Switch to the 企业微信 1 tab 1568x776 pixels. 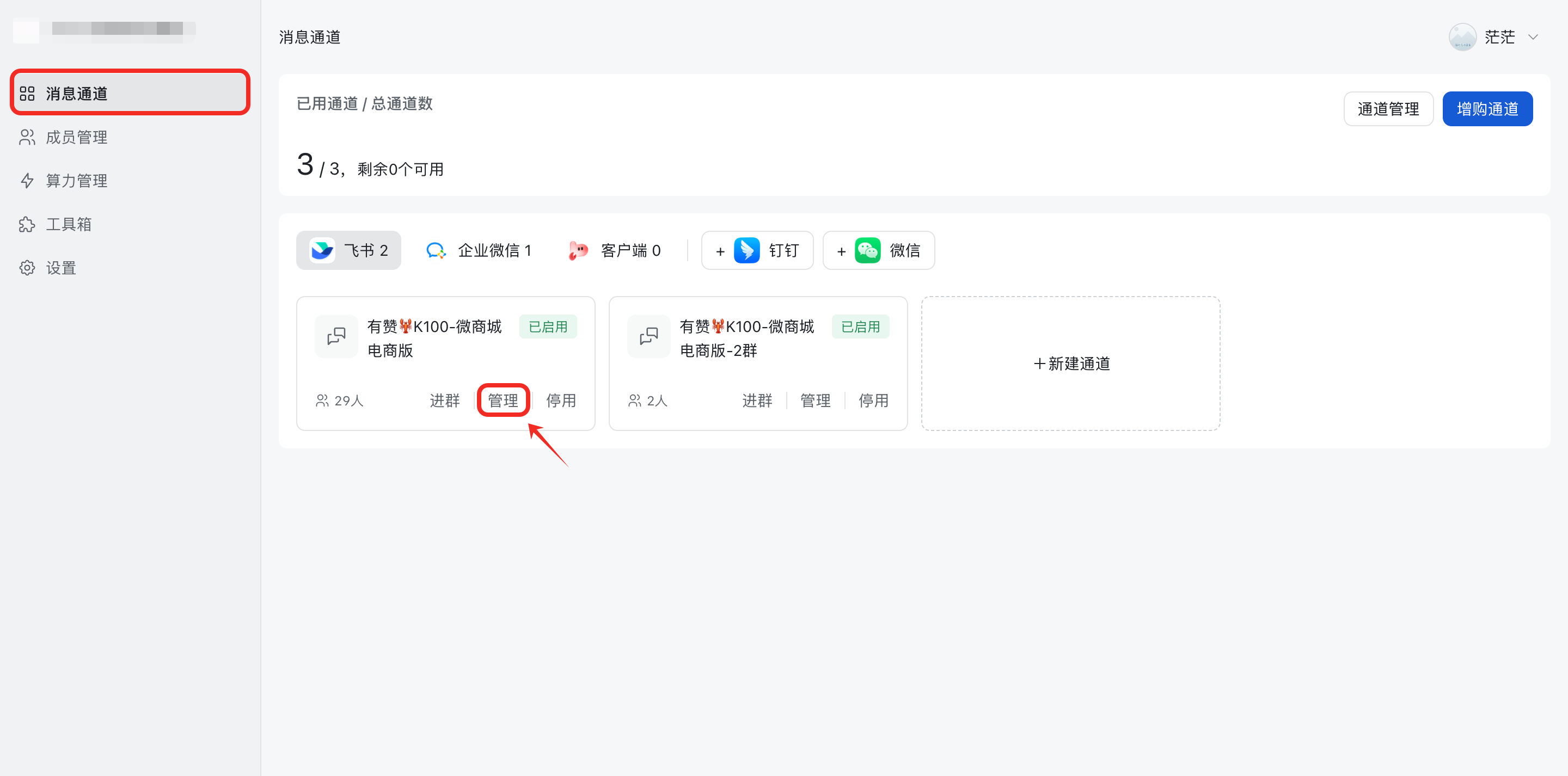point(479,250)
